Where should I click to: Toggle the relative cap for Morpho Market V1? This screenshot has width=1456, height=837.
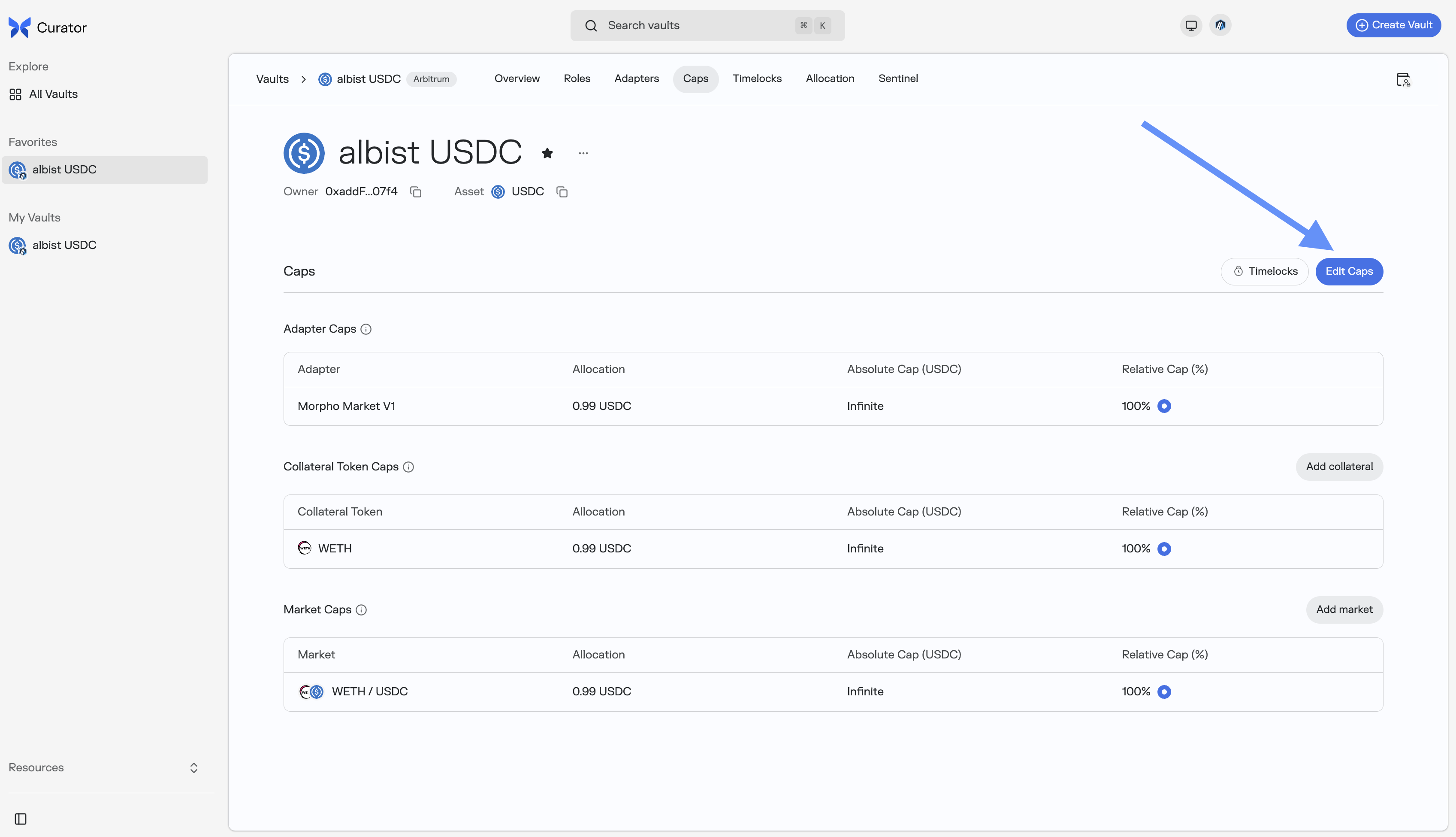click(1164, 406)
